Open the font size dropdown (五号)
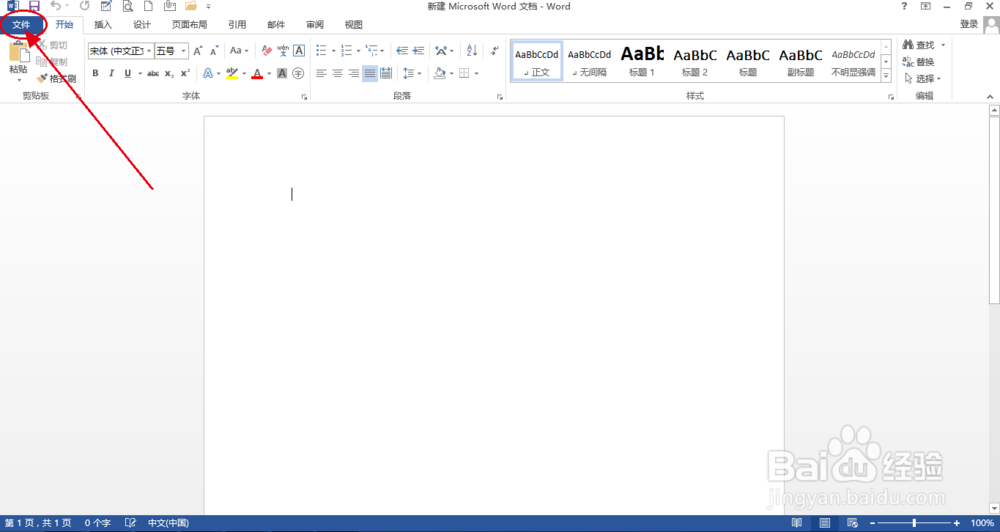 click(x=184, y=51)
